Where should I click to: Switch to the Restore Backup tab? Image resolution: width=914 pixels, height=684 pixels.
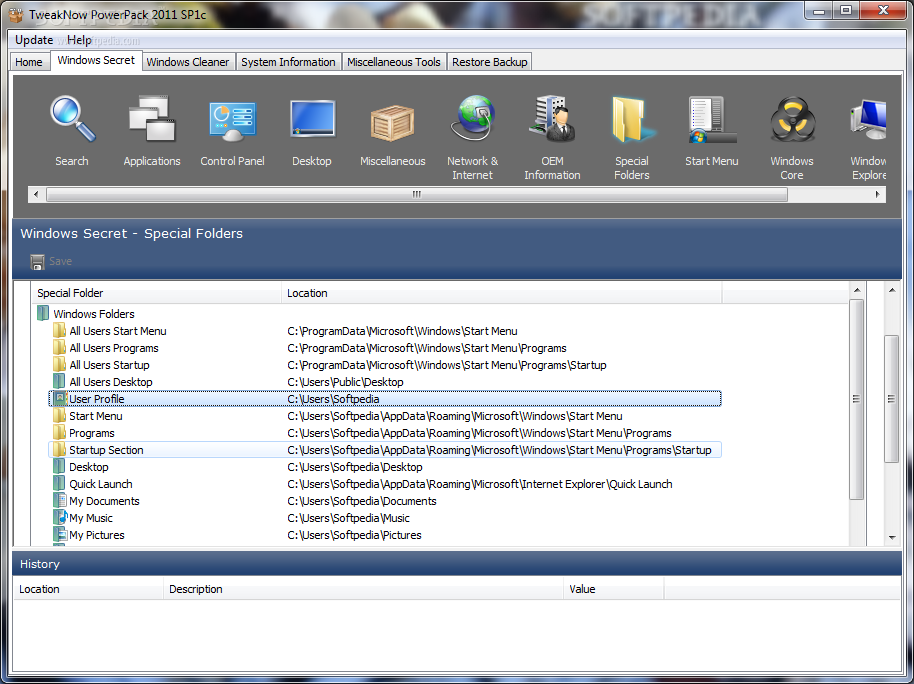coord(490,62)
